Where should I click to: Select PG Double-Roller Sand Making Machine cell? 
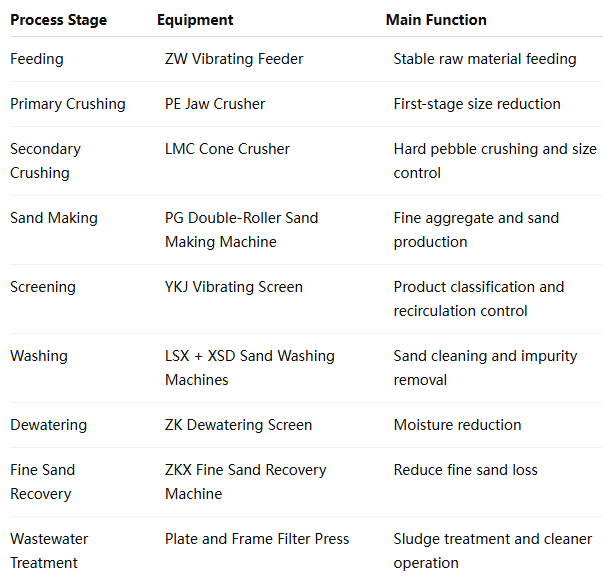coord(242,230)
